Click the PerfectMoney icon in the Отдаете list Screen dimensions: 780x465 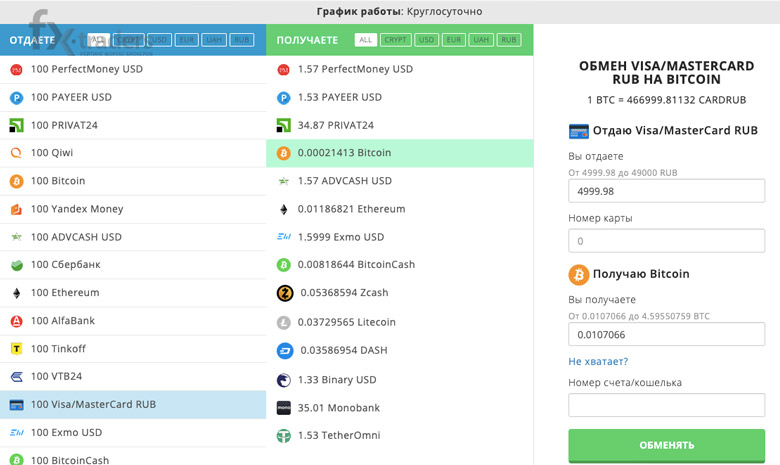16,70
